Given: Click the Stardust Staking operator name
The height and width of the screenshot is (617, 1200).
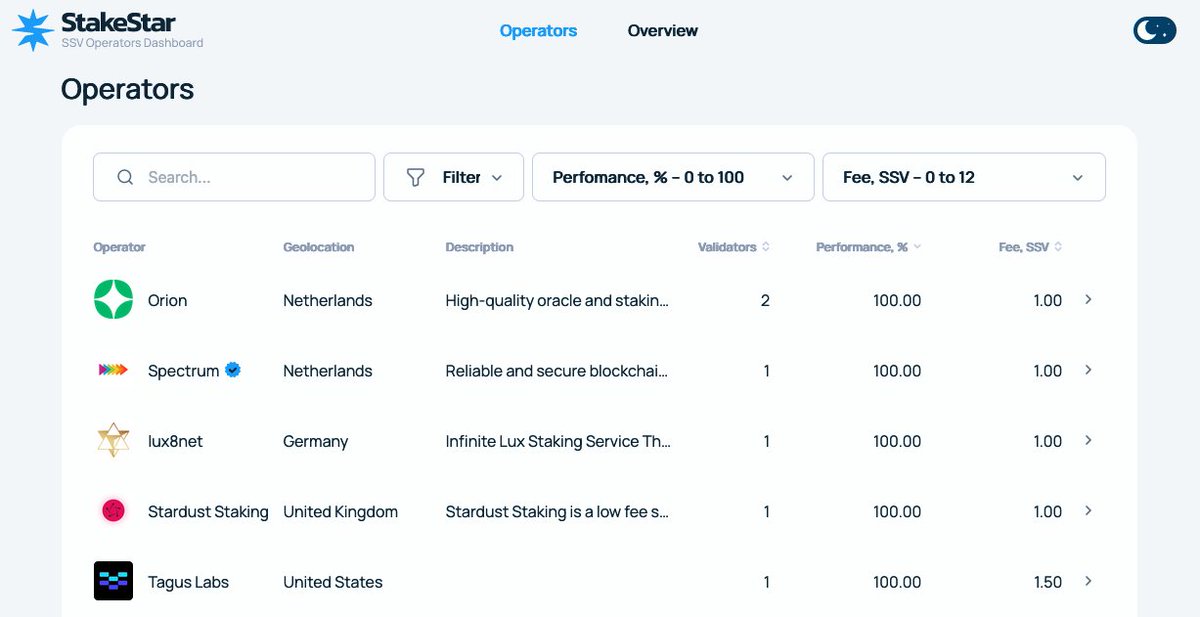Looking at the screenshot, I should pyautogui.click(x=208, y=512).
